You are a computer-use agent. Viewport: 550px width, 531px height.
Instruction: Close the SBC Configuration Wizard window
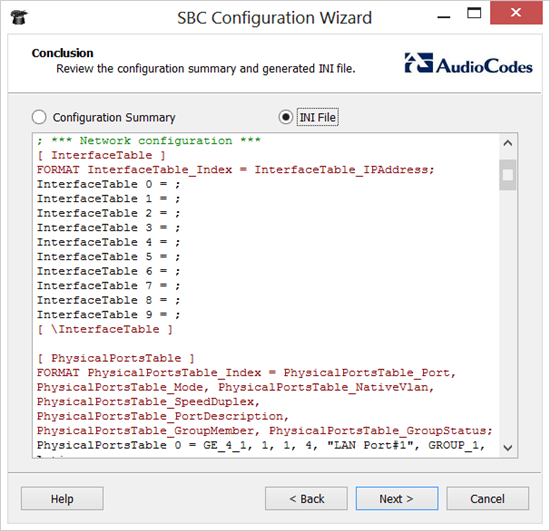point(516,13)
